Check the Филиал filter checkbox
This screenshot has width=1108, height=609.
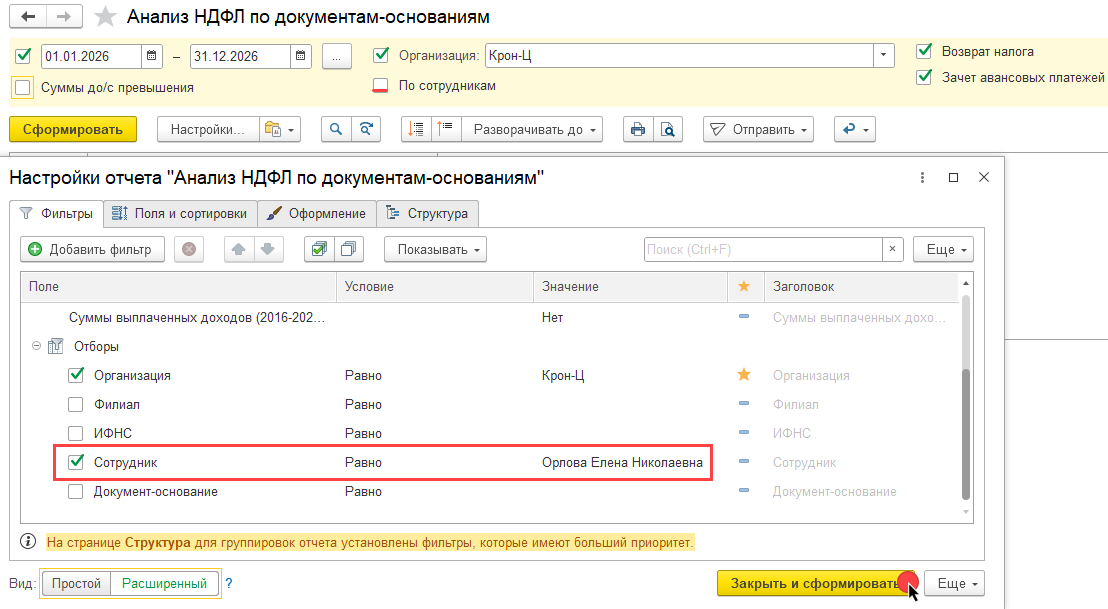pos(76,404)
